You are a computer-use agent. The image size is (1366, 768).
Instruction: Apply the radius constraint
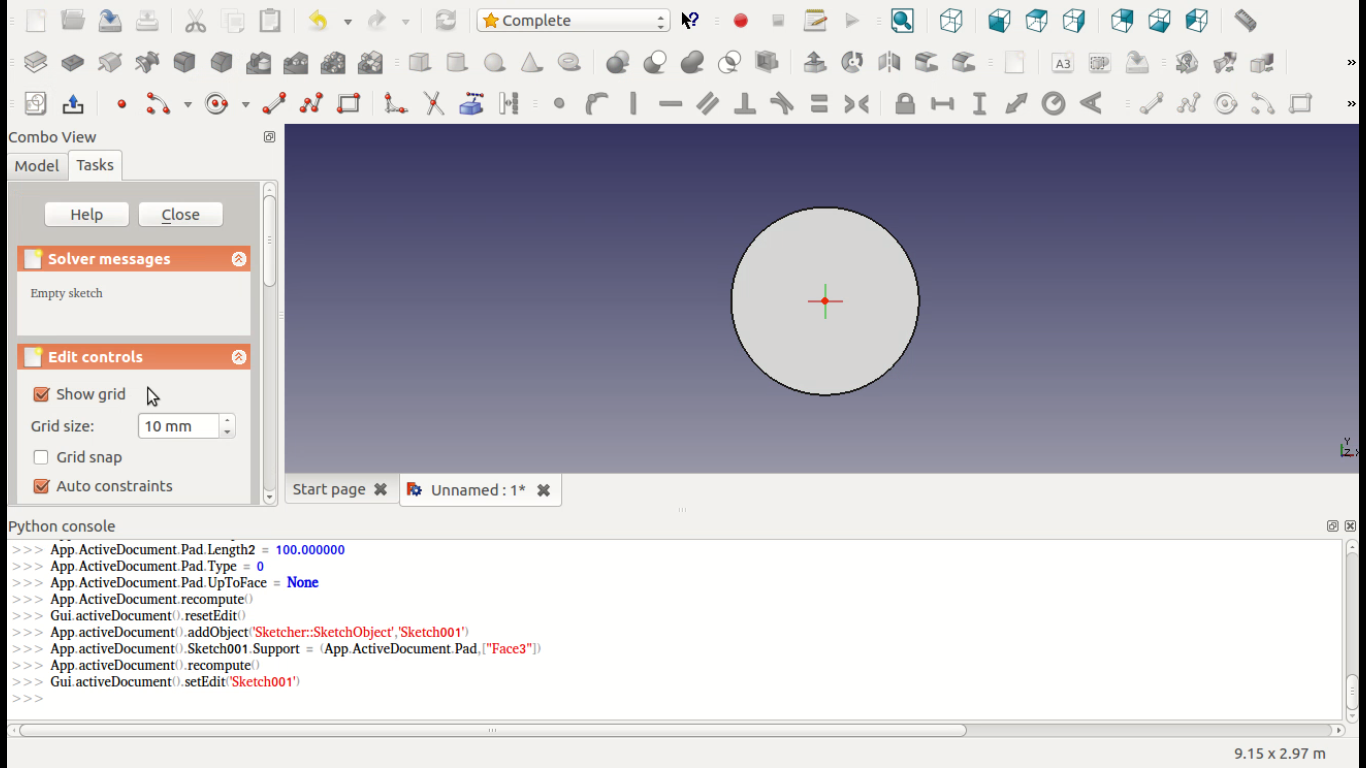(1054, 104)
